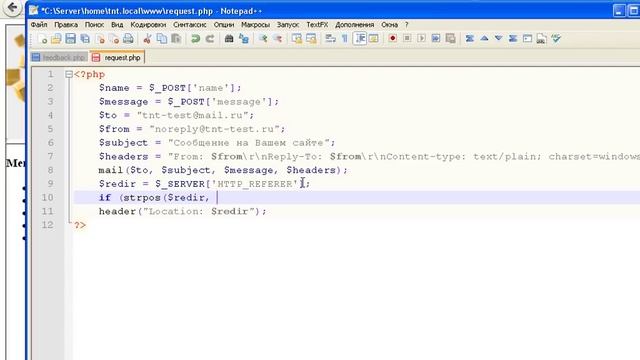640x360 pixels.
Task: Open the TextFX menu
Action: [317, 25]
